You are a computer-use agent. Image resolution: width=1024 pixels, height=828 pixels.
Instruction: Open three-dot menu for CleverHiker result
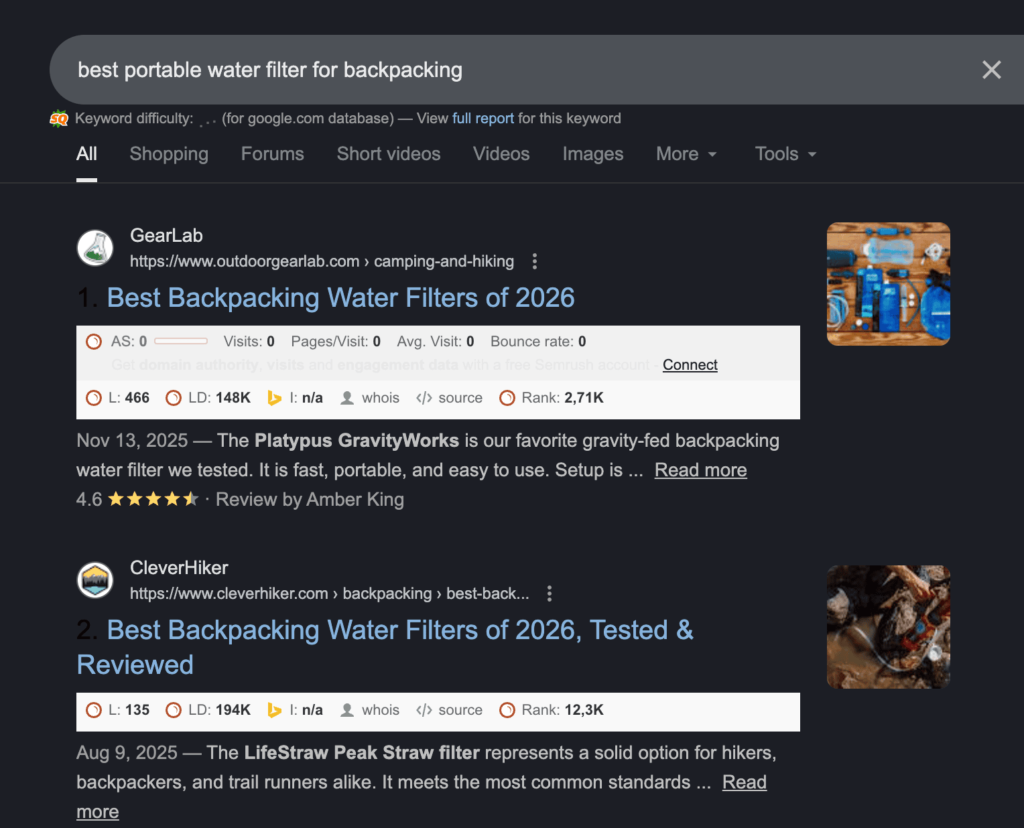[549, 594]
